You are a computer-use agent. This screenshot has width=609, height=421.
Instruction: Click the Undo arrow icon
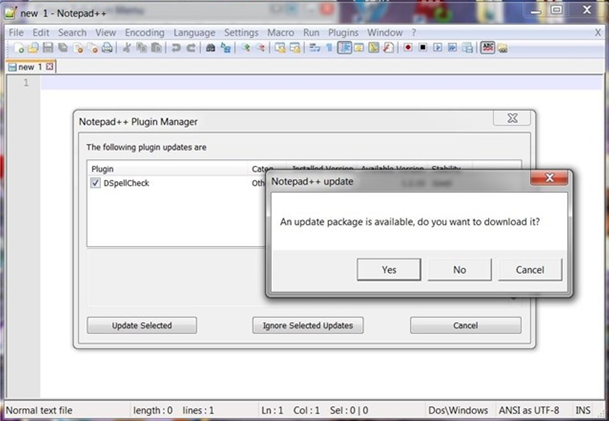(176, 48)
